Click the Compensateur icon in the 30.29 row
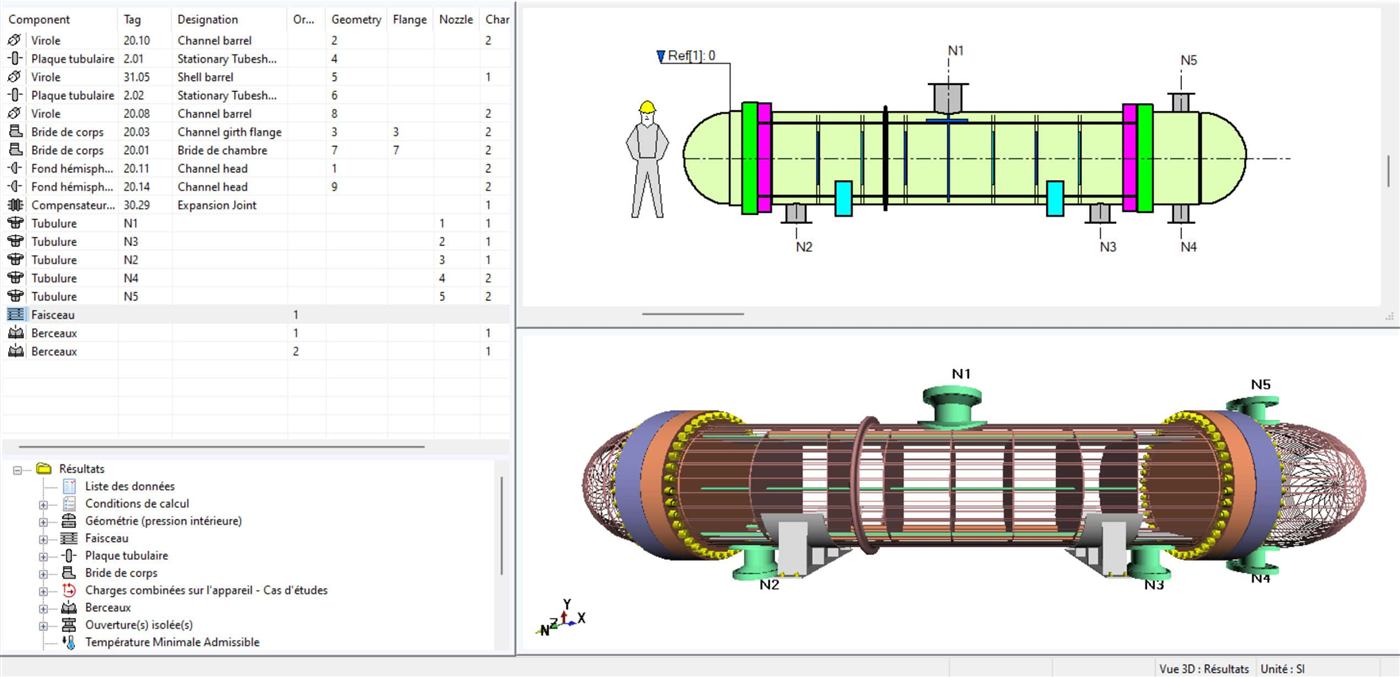Viewport: 1400px width, 677px height. pyautogui.click(x=14, y=205)
